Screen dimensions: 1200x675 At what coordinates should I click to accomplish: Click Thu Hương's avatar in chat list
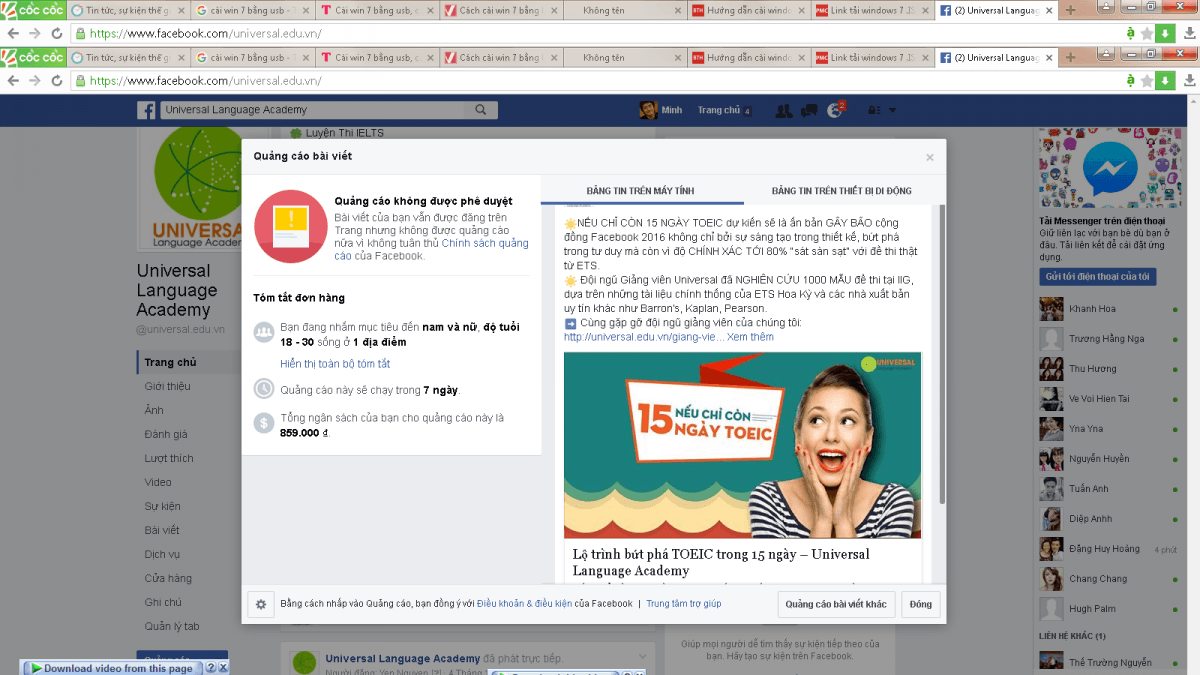coord(1051,369)
